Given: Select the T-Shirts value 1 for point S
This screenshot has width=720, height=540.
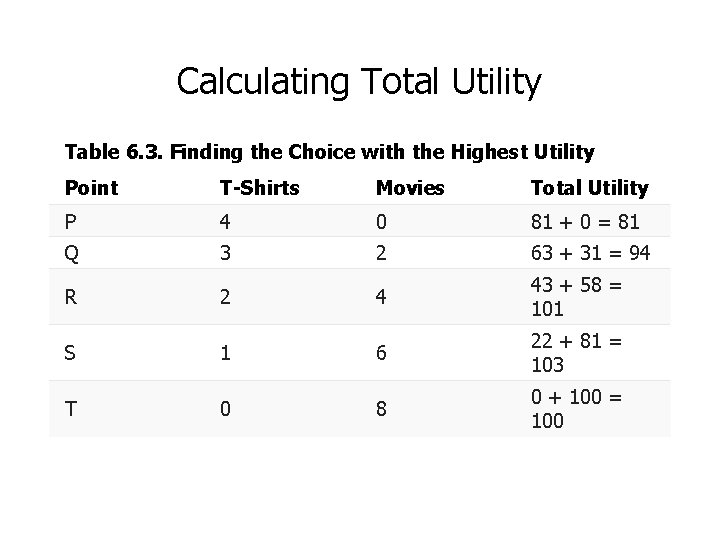Looking at the screenshot, I should (225, 353).
